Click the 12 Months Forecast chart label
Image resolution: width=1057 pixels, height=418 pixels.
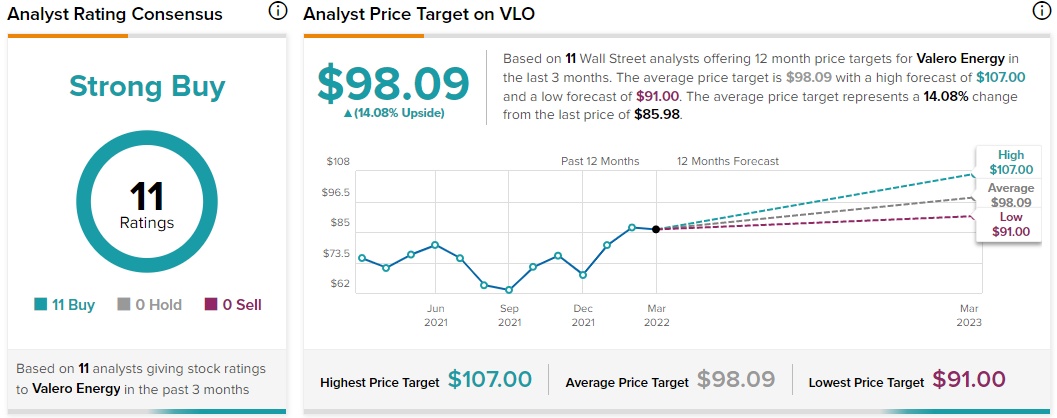pos(727,161)
